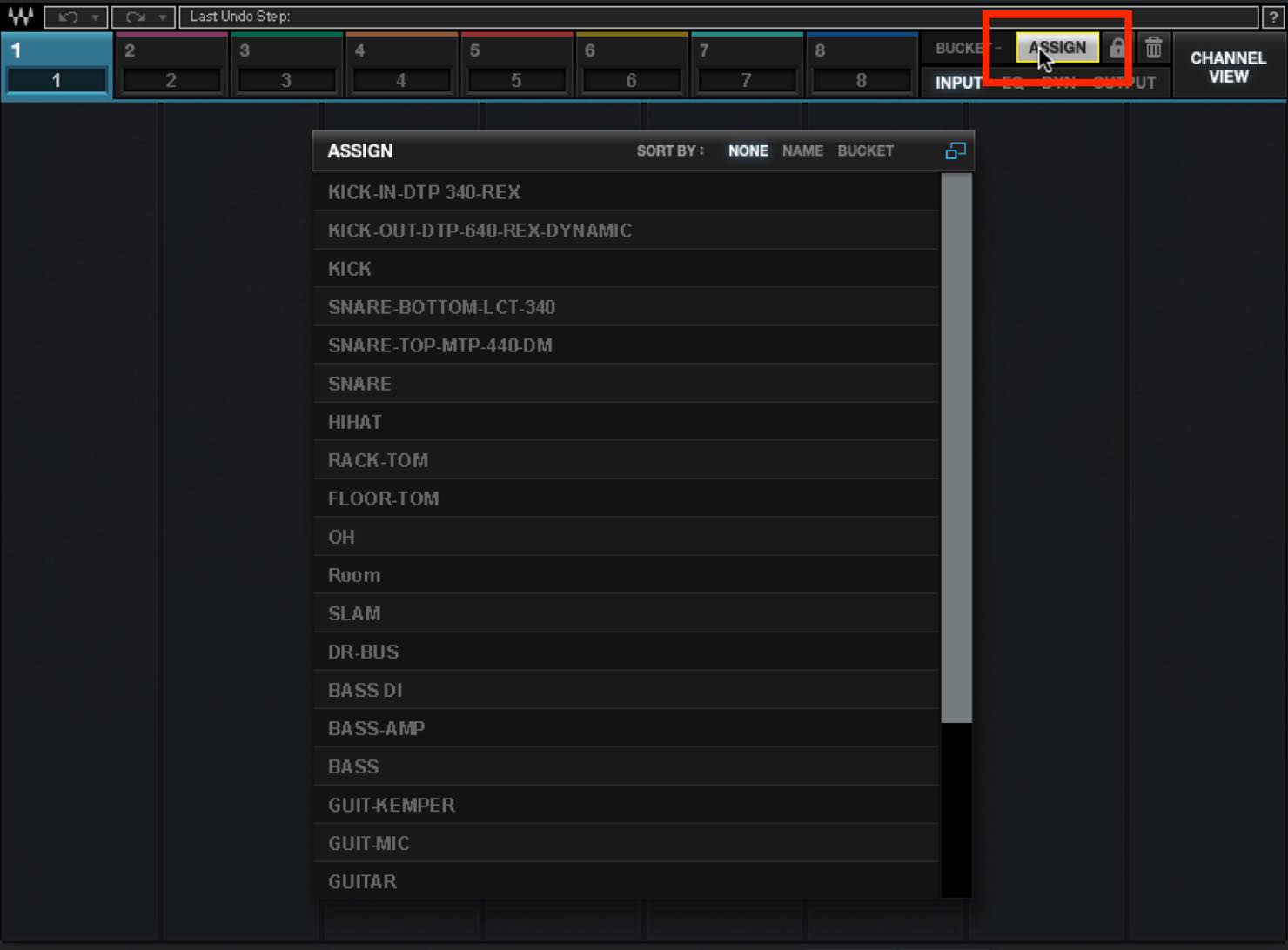This screenshot has height=950, width=1288.
Task: Click the Assign list scrollbar thumb
Action: (956, 448)
